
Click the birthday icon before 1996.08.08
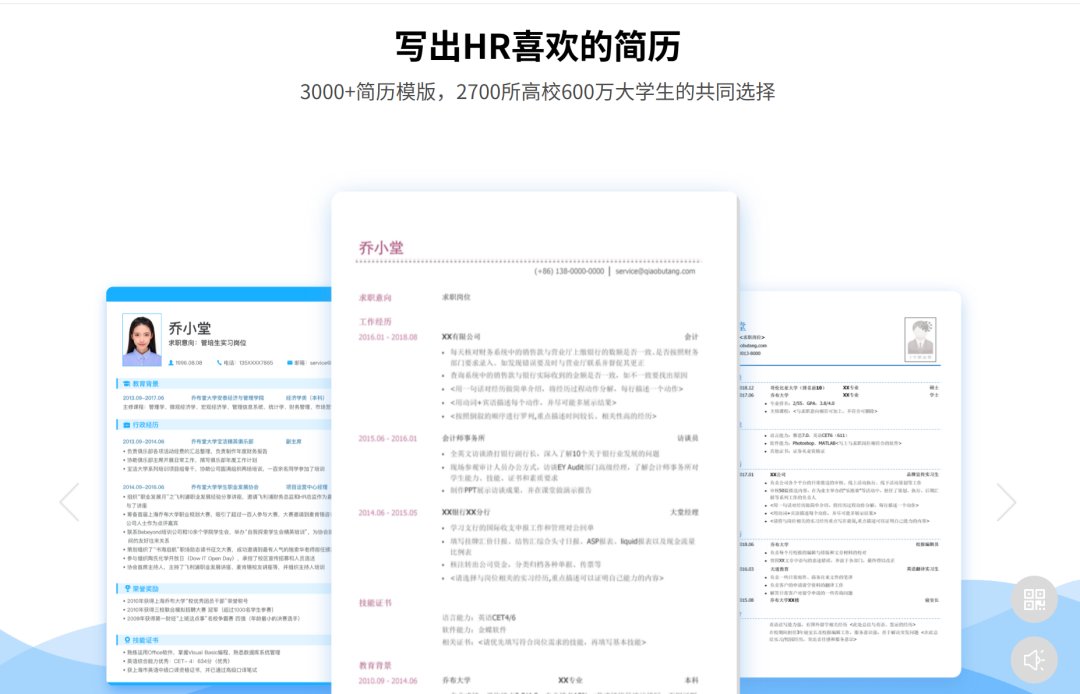170,362
